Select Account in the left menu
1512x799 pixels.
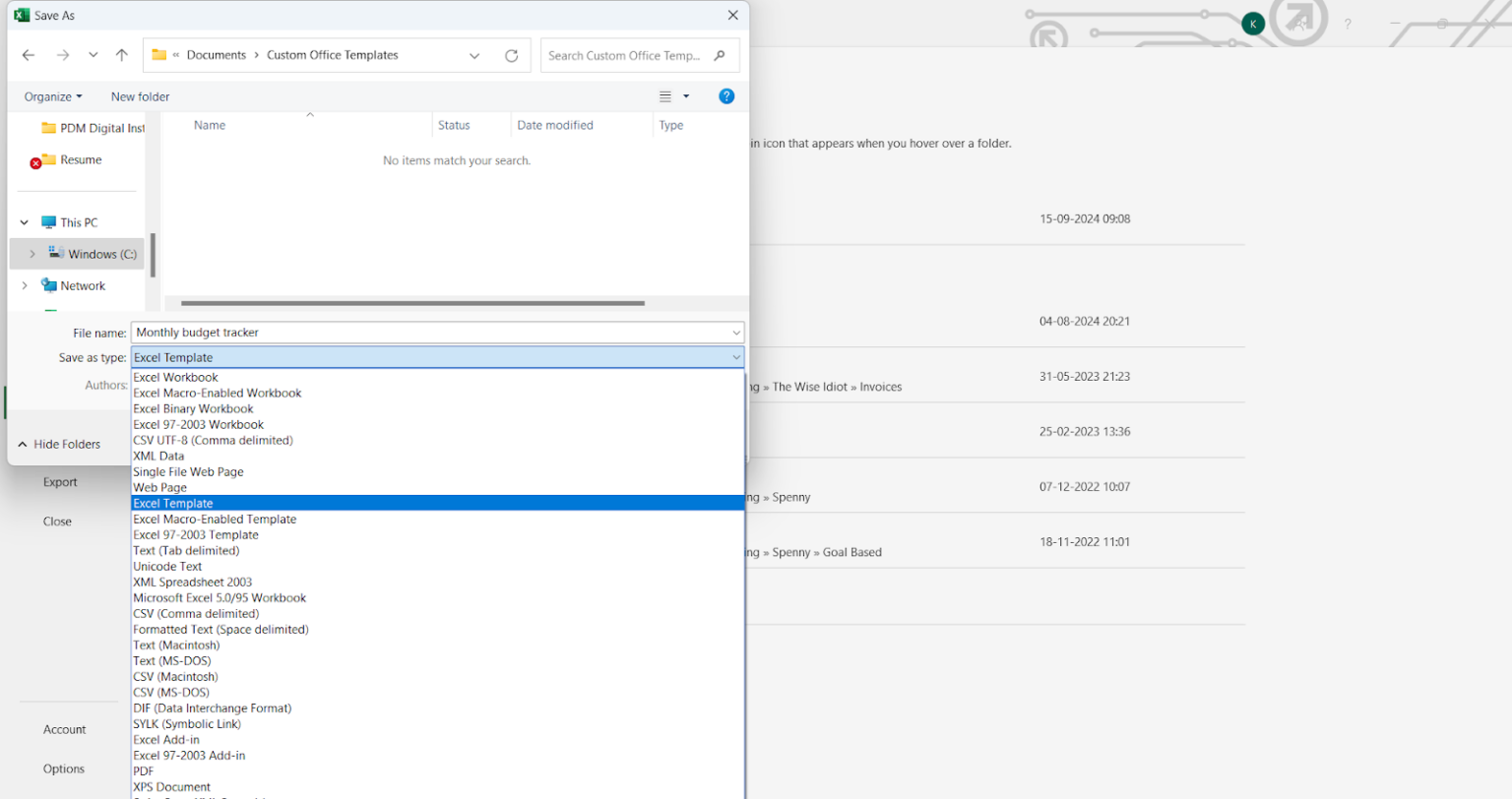click(x=63, y=729)
